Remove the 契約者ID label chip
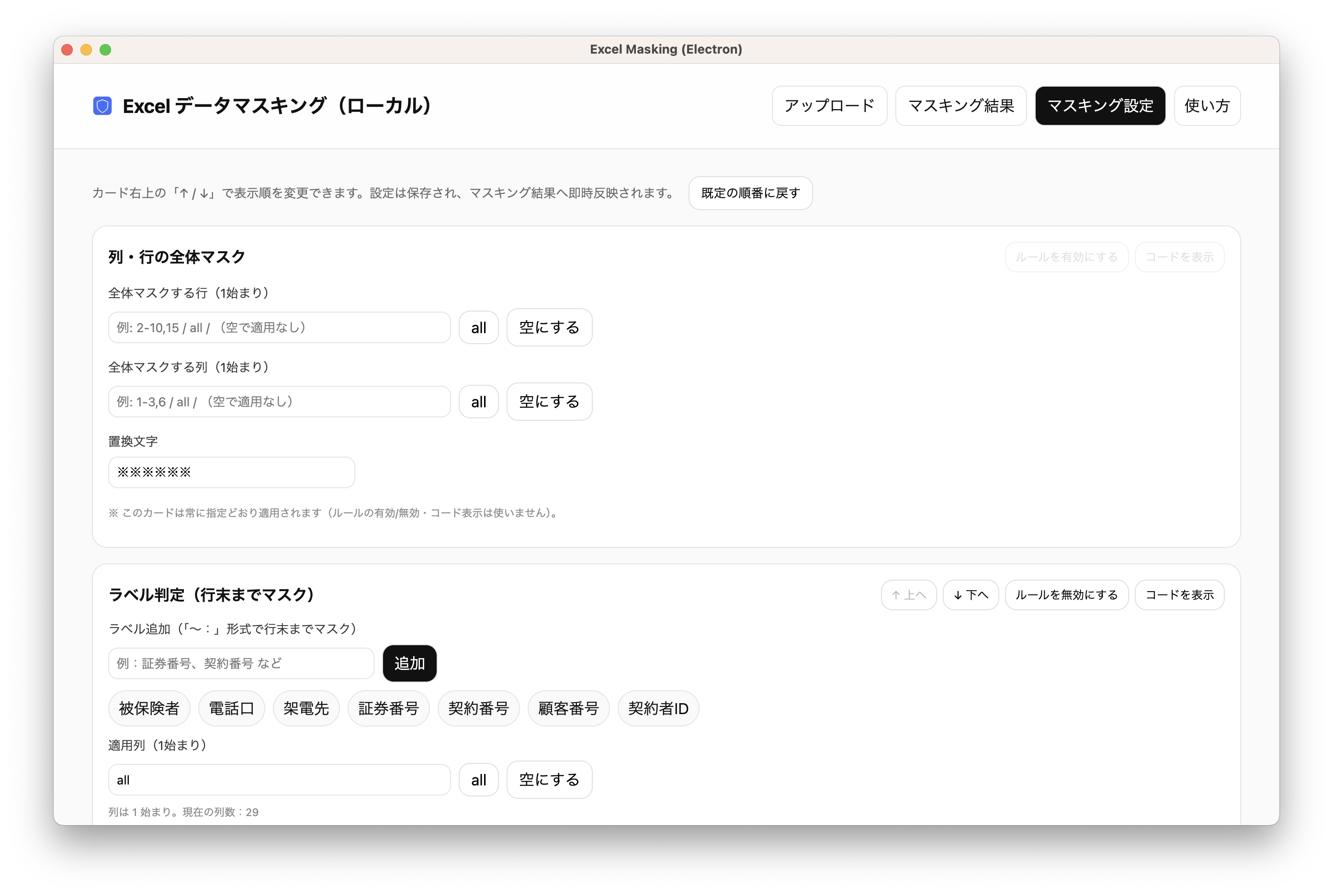This screenshot has width=1333, height=896. 658,708
